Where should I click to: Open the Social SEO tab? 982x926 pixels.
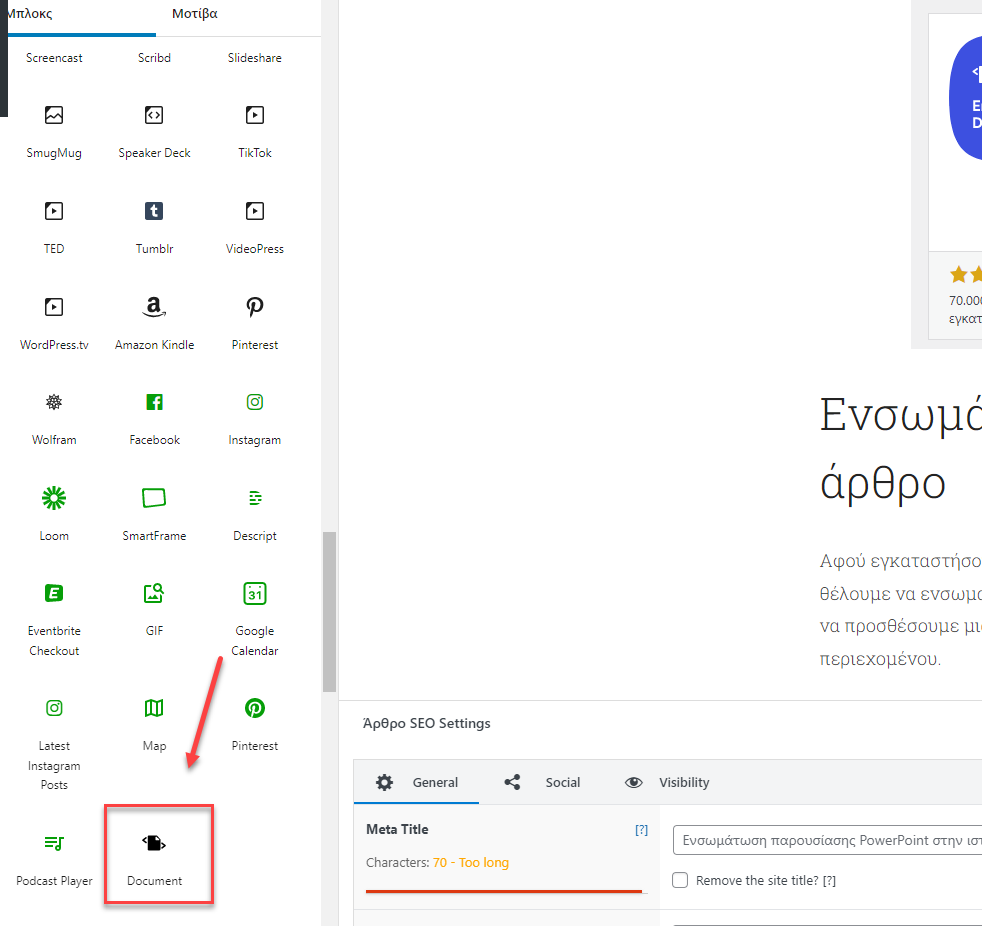click(x=542, y=782)
